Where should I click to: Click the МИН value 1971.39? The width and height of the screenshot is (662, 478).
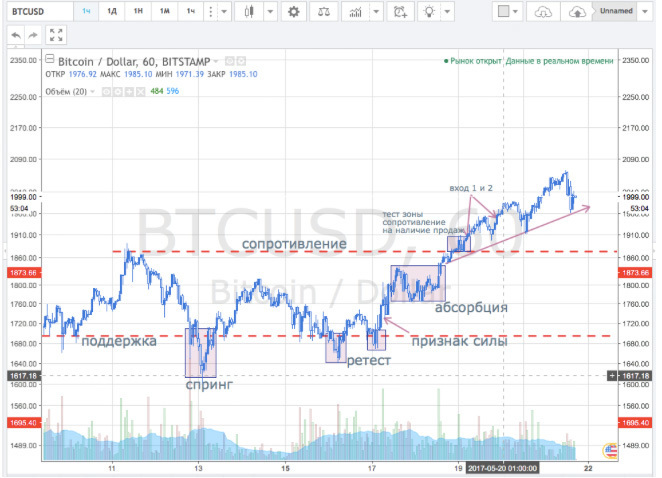coord(190,74)
